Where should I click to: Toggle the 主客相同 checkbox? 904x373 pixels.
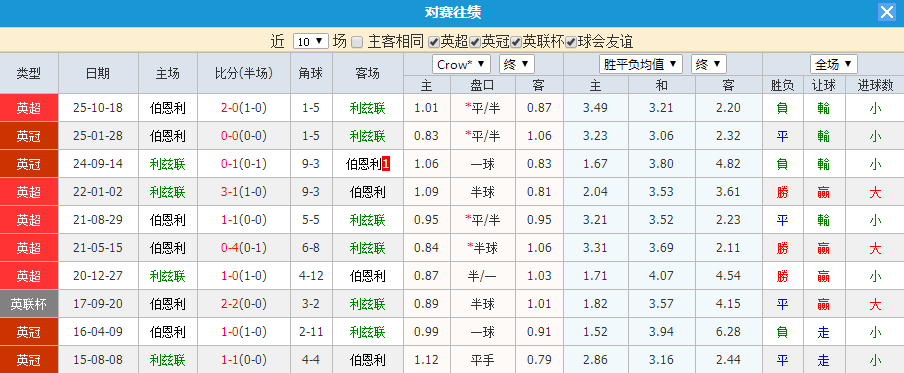coord(357,42)
